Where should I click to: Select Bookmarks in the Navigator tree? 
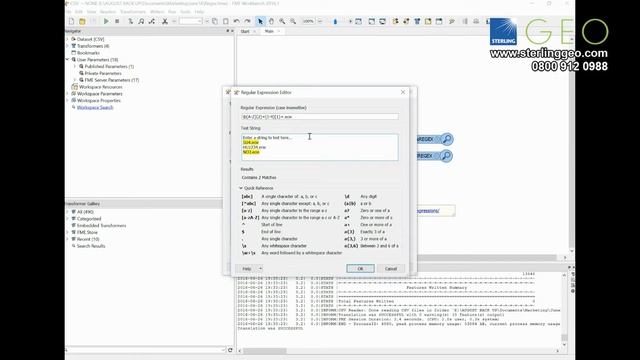coord(88,53)
